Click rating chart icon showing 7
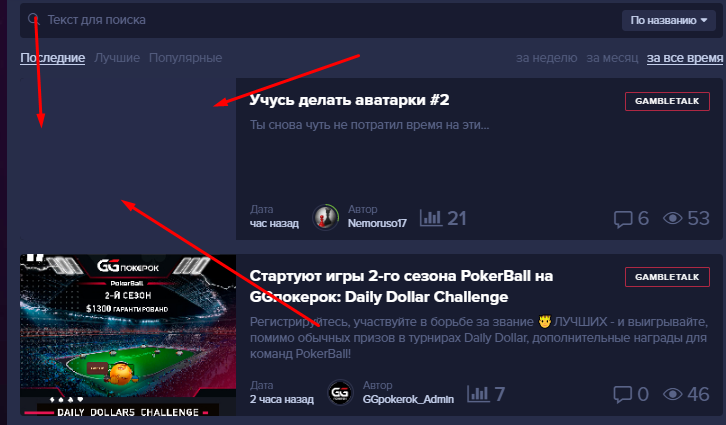Viewport: 726px width, 425px height. click(478, 394)
